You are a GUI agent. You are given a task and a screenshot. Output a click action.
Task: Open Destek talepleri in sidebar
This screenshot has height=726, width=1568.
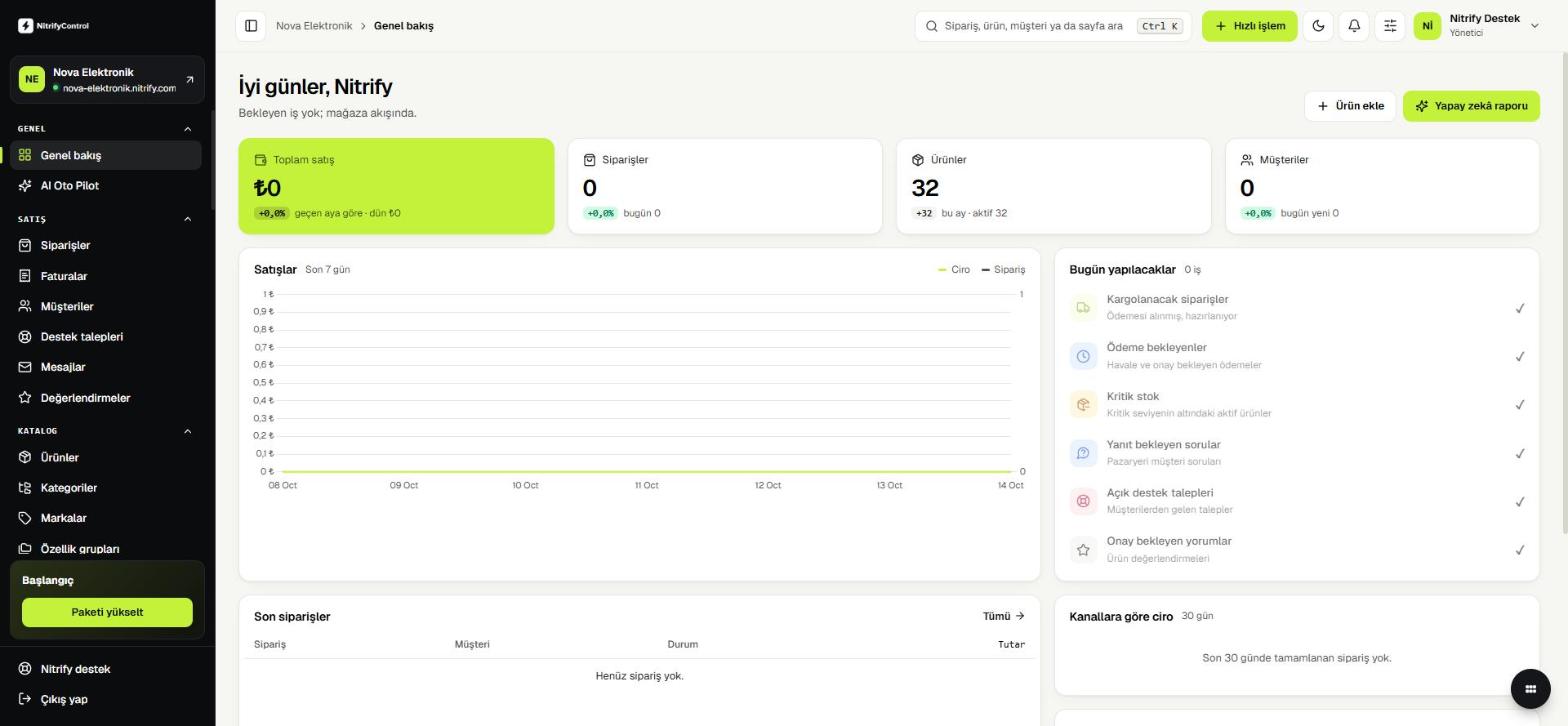tap(106, 337)
